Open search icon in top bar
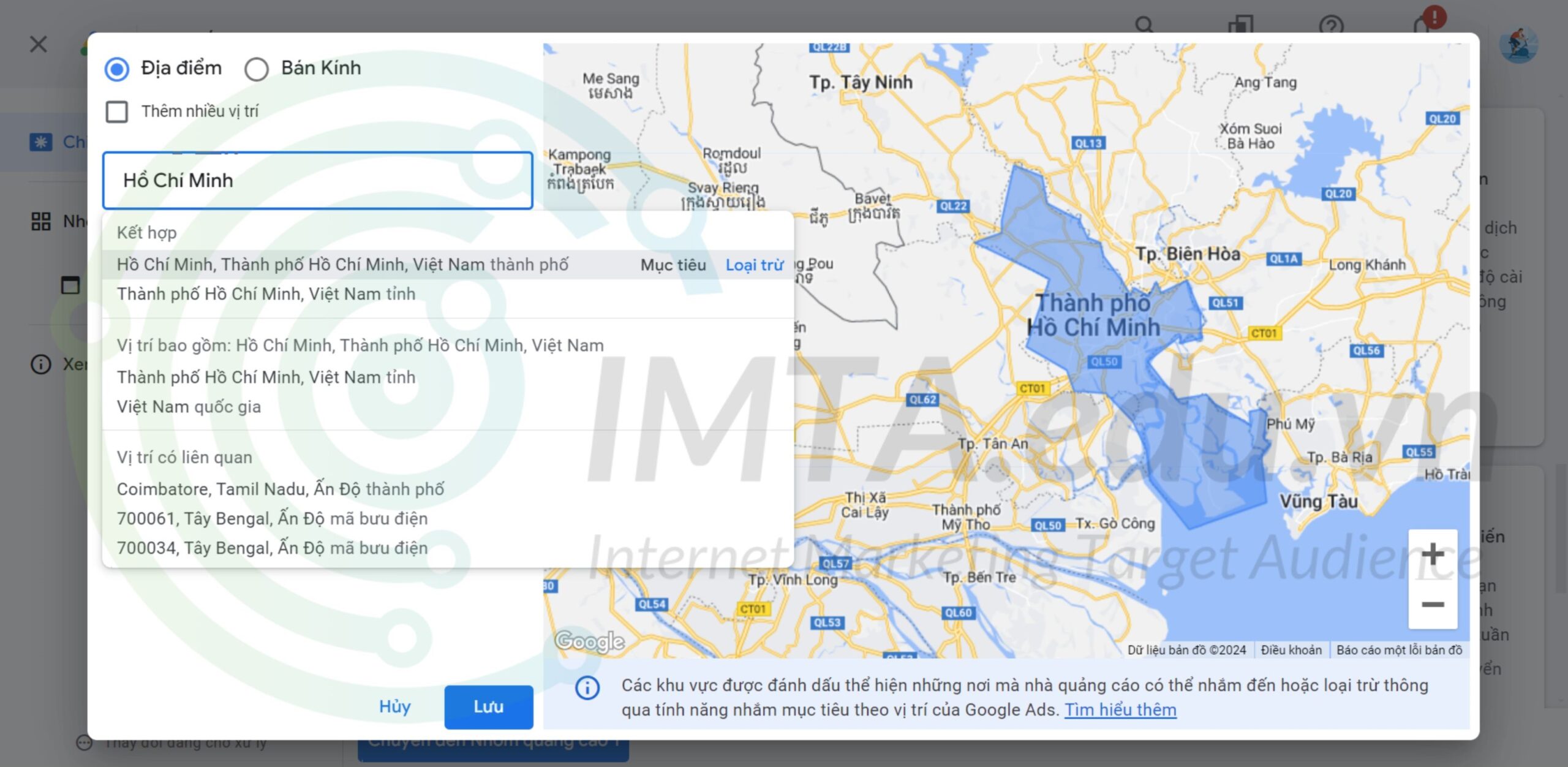 (1144, 25)
